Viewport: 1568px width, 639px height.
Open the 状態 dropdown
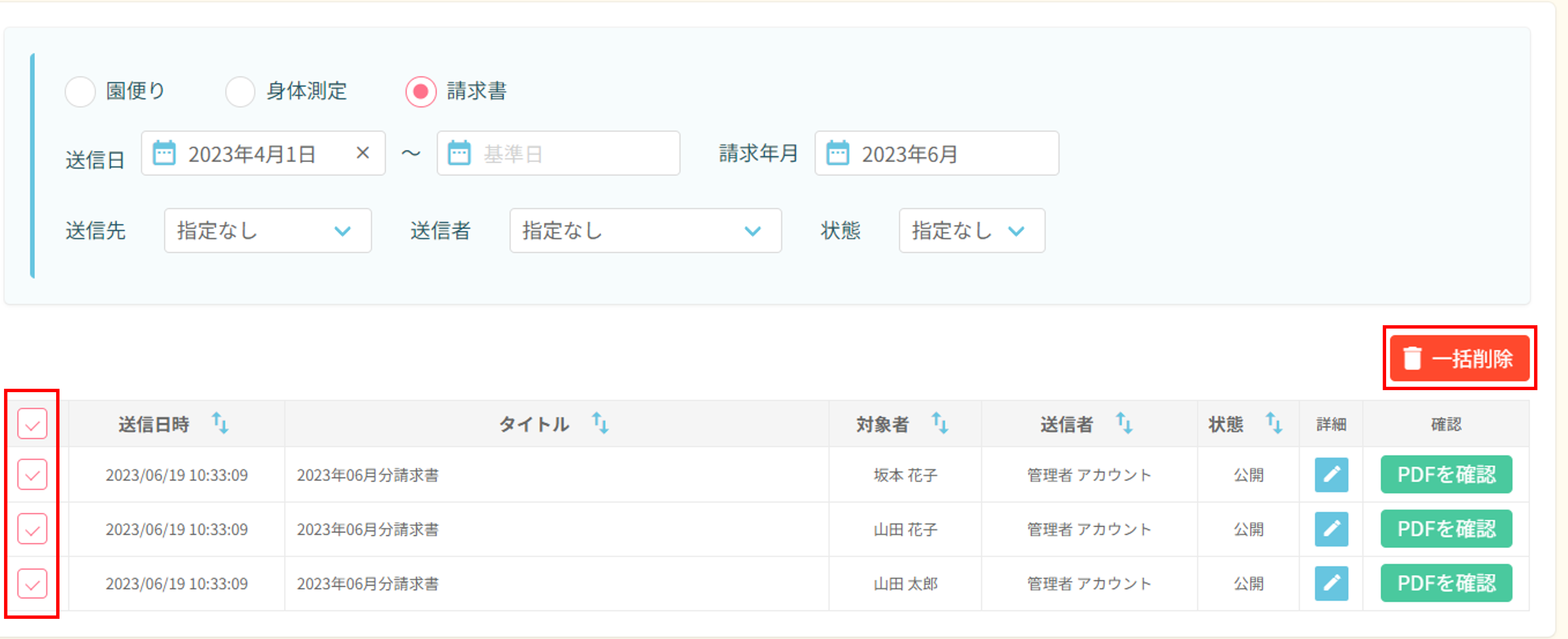(x=972, y=231)
